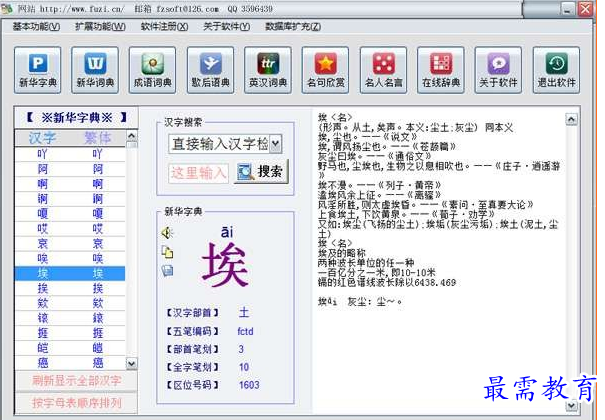Open the 扩展功能(W) menu
The image size is (605, 420).
pos(100,27)
